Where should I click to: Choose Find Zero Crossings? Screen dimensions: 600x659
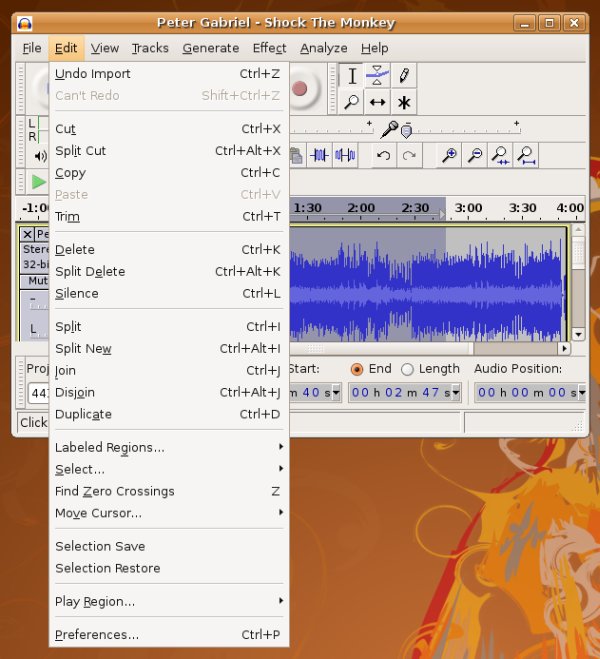(x=168, y=491)
